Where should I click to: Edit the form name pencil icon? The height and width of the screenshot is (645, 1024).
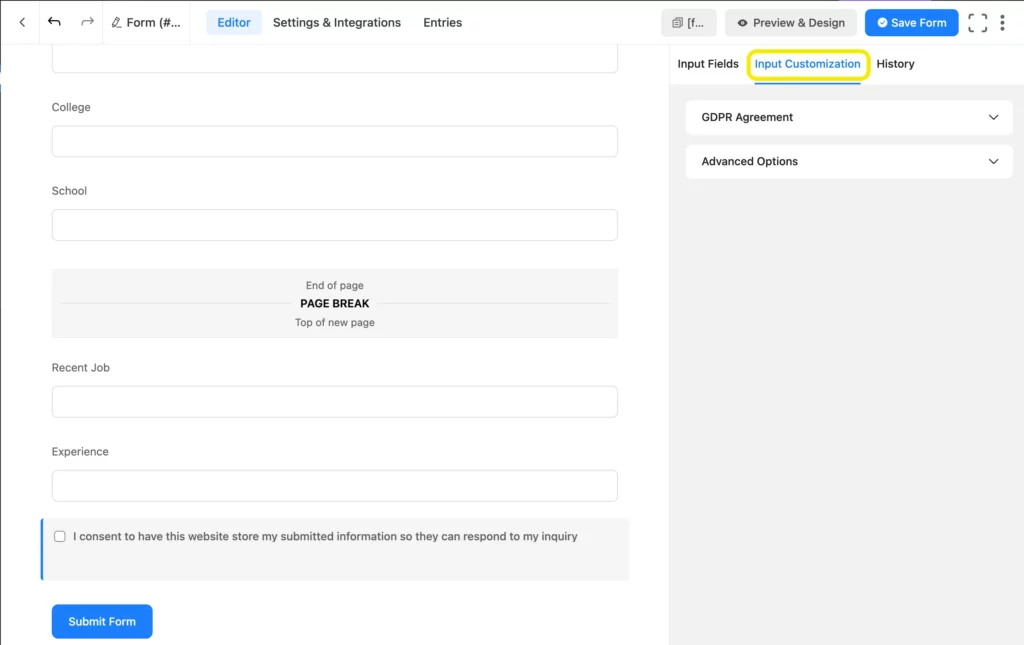[x=116, y=23]
